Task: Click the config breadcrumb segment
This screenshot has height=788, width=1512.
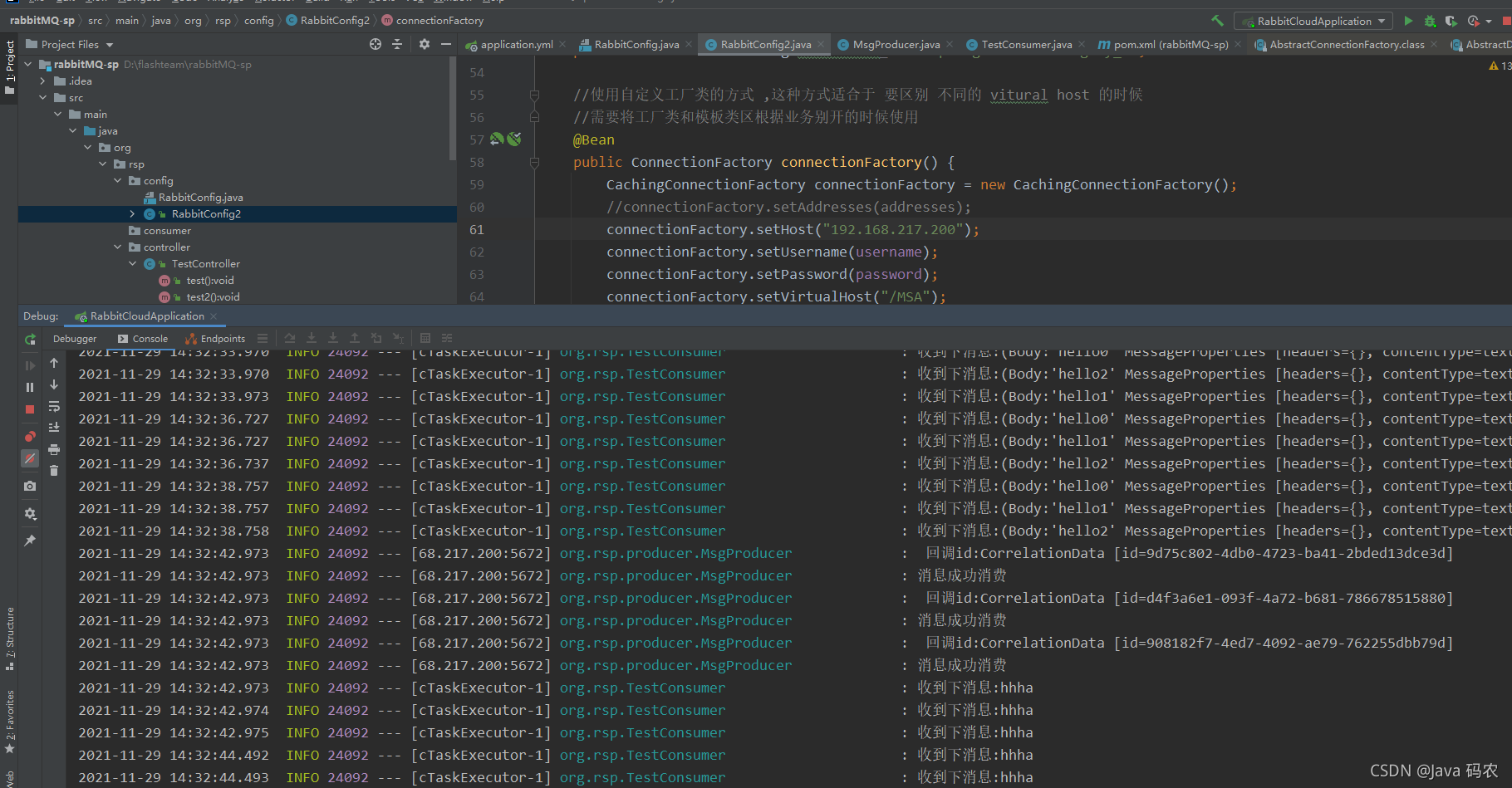Action: pos(259,20)
